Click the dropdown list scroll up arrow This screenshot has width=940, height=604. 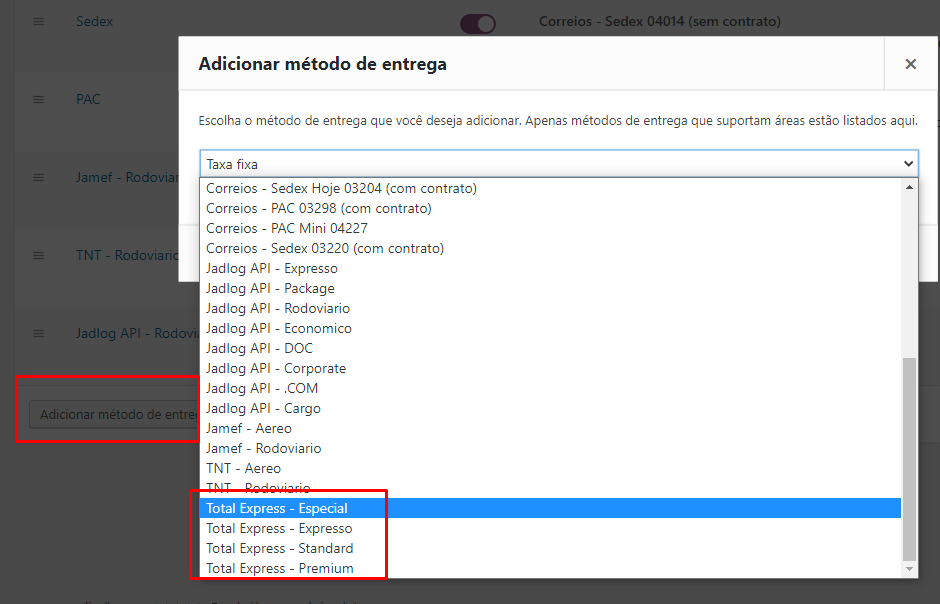tap(909, 187)
